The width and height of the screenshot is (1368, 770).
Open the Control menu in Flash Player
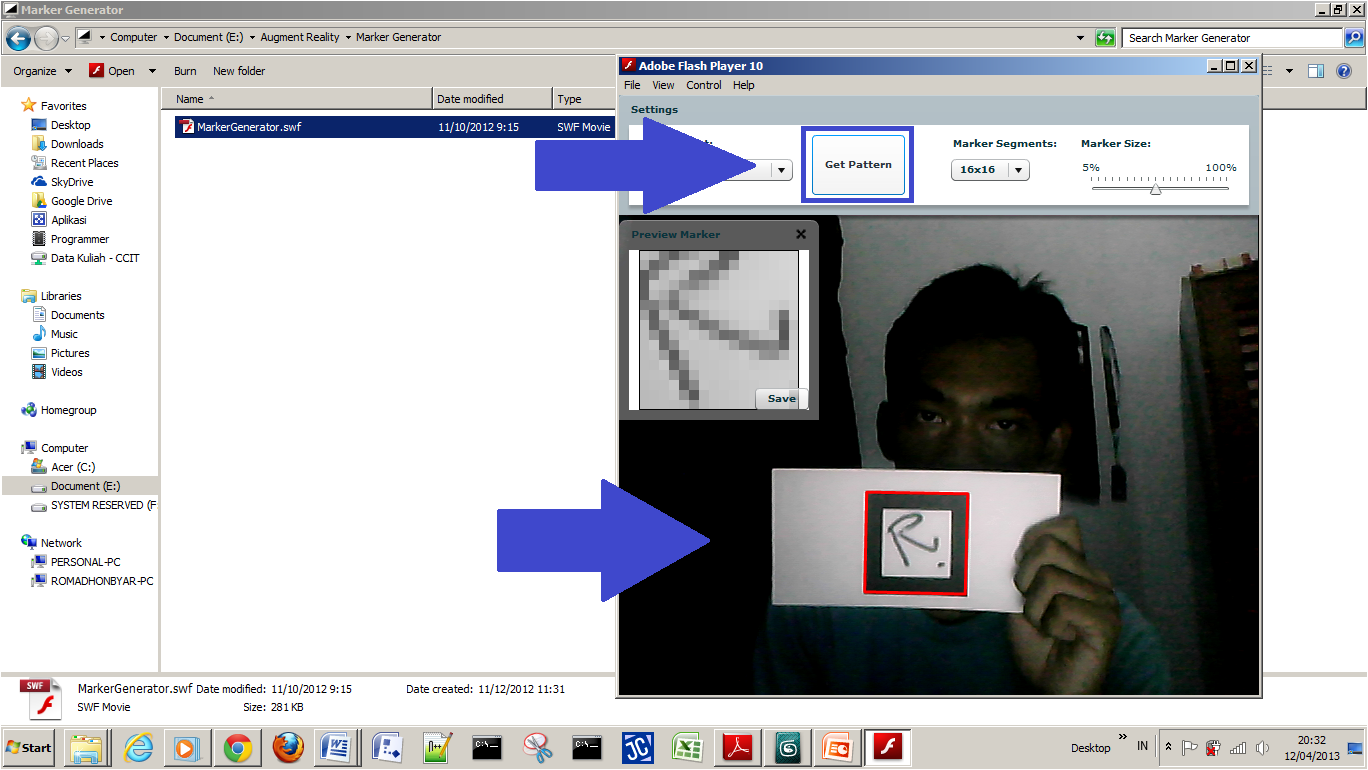point(703,85)
